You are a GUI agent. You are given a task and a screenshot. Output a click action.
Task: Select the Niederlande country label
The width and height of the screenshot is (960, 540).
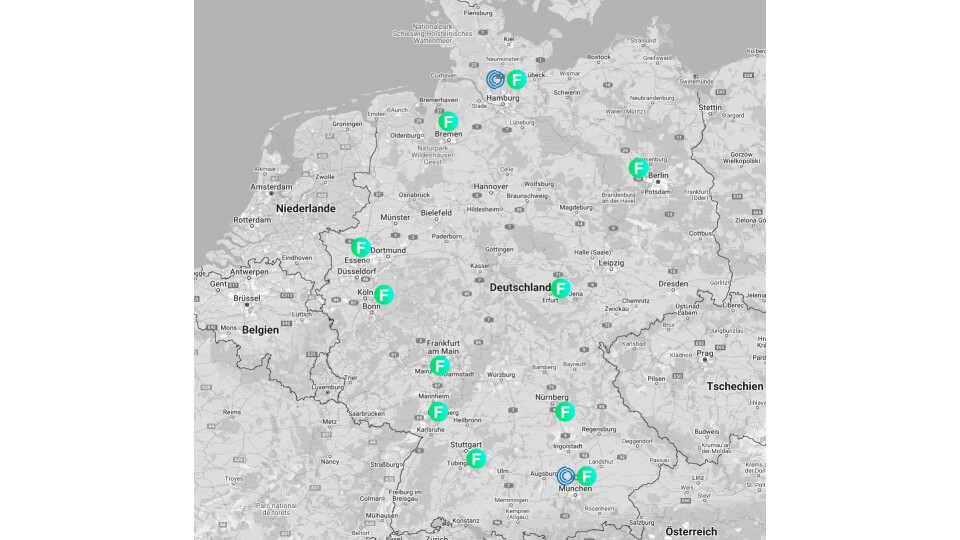coord(307,209)
